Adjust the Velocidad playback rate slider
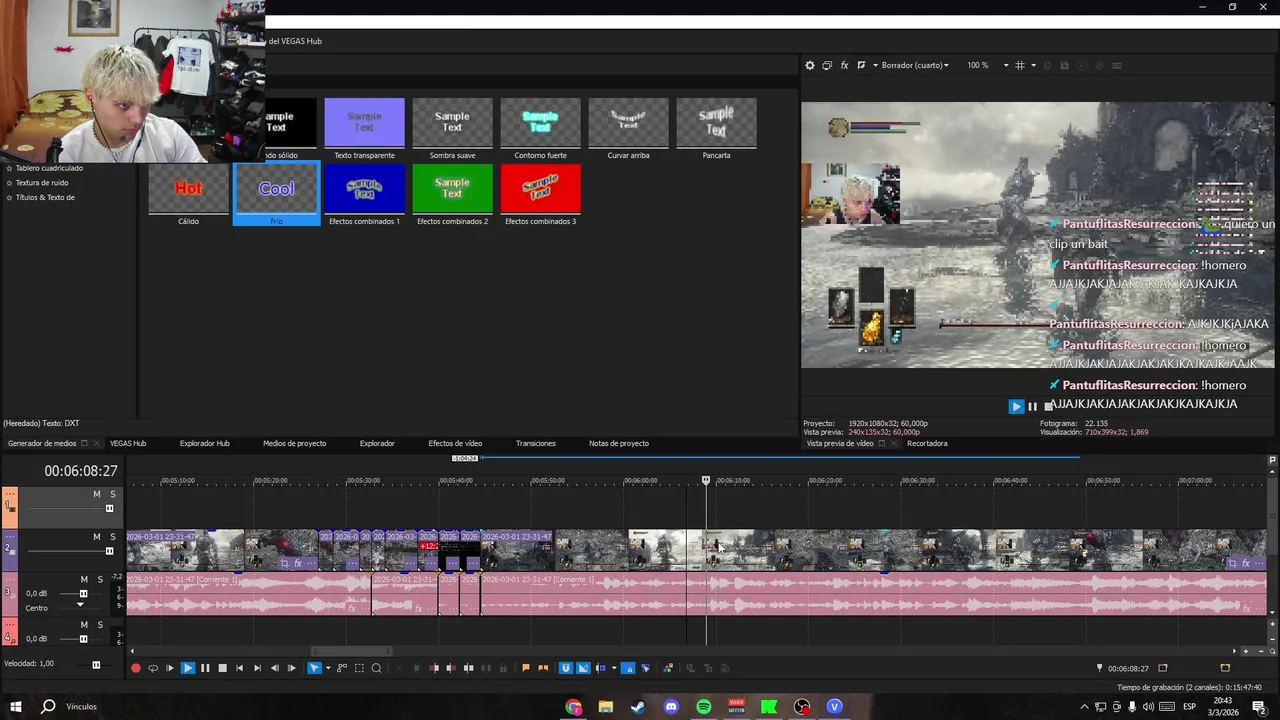This screenshot has height=720, width=1280. click(96, 664)
